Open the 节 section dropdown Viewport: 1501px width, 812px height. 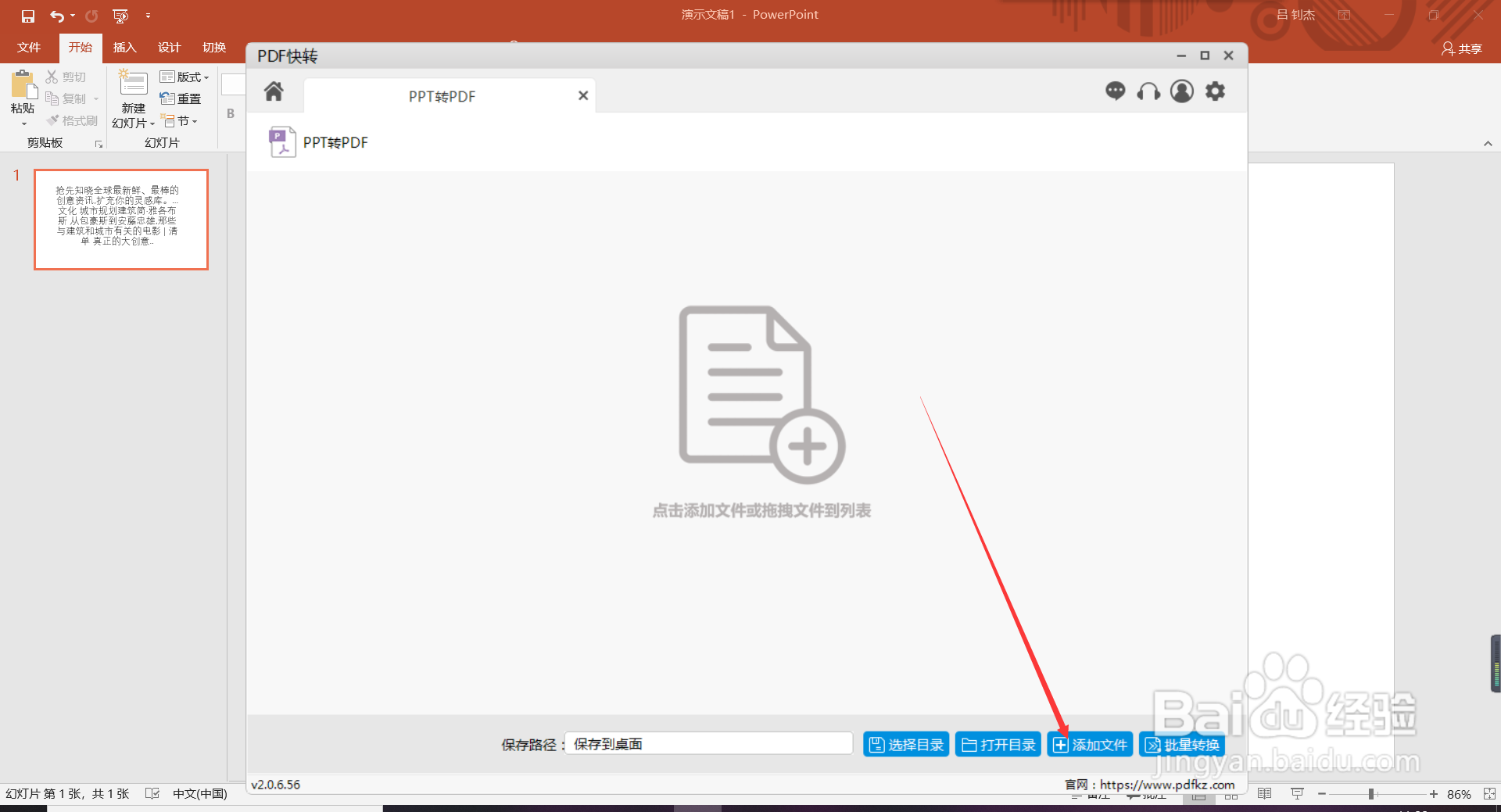(x=179, y=121)
